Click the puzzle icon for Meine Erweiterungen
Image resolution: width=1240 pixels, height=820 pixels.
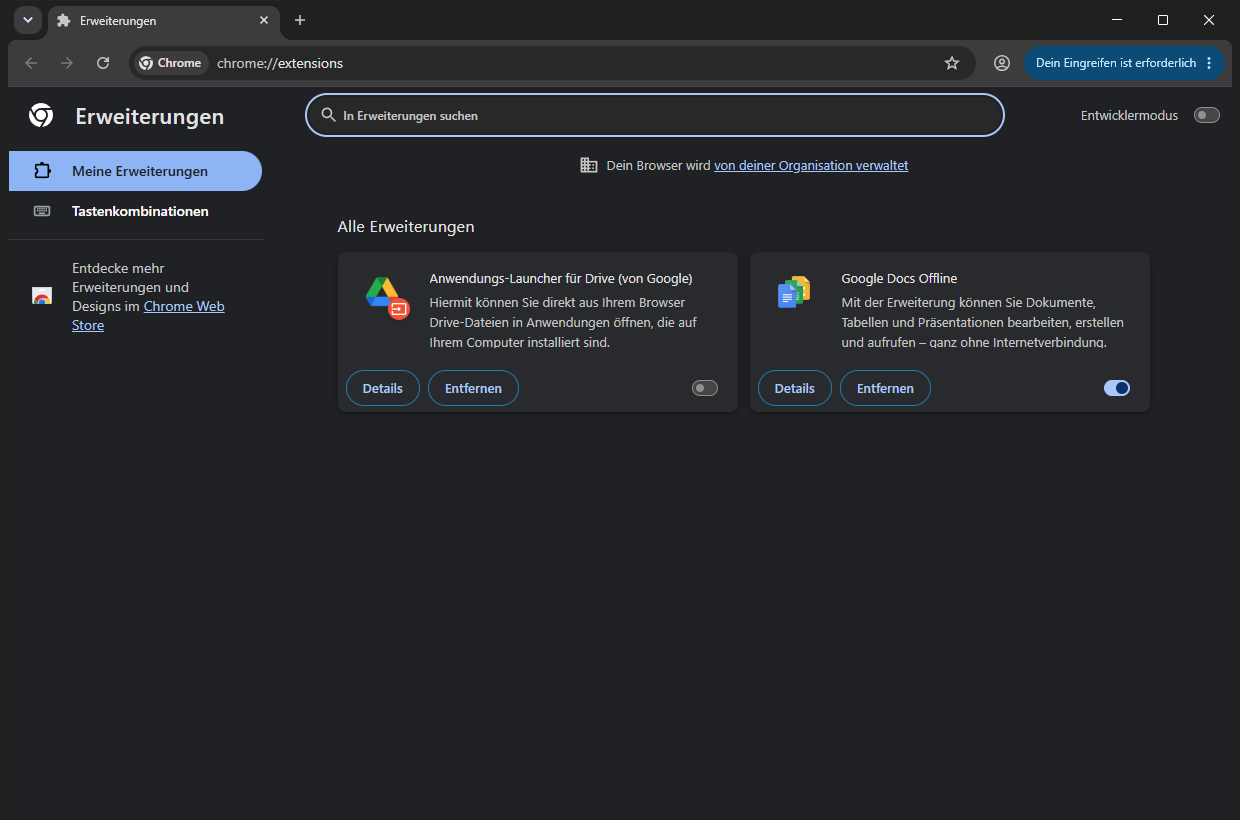(x=42, y=171)
